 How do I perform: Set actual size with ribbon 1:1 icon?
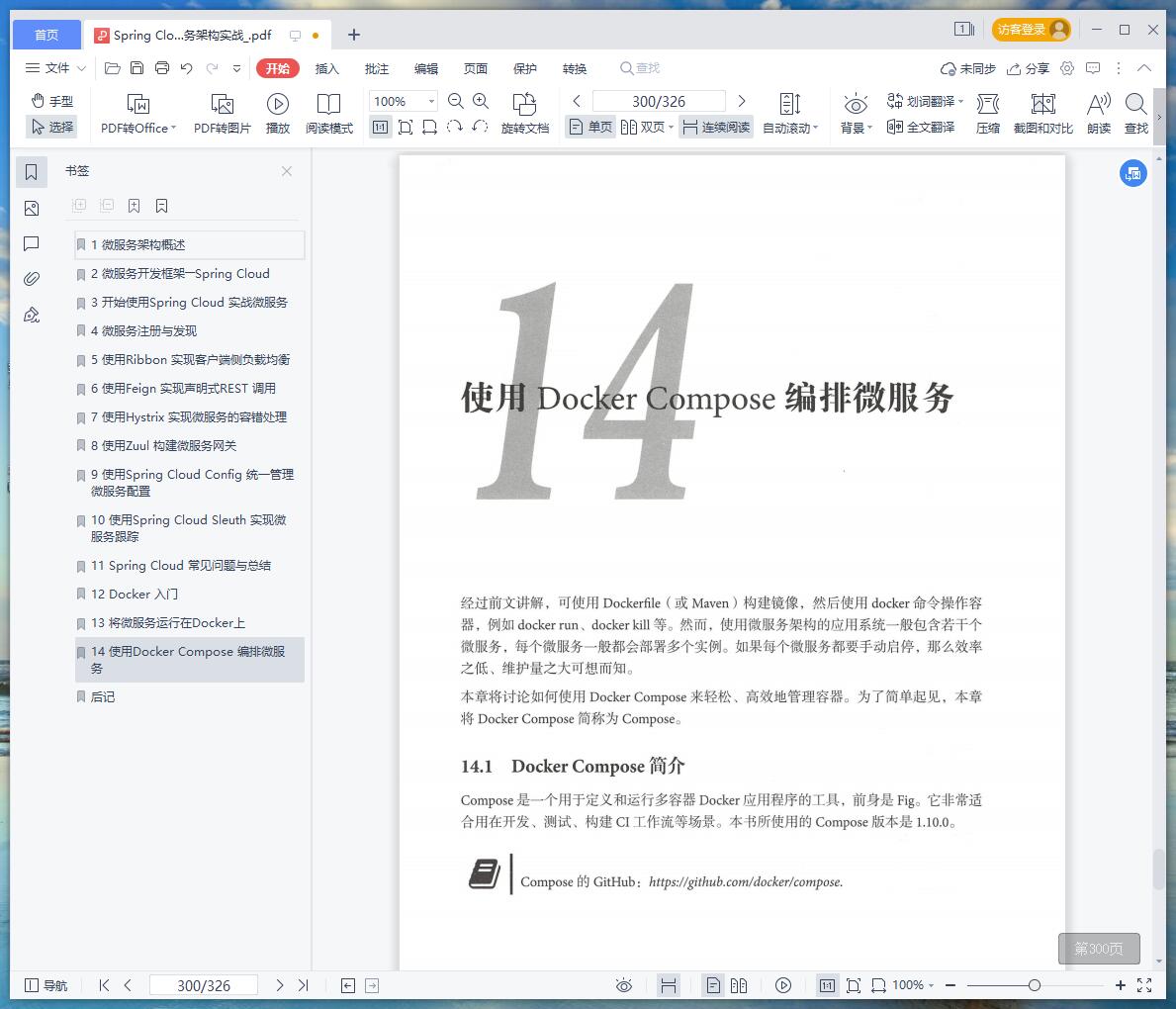(x=380, y=128)
